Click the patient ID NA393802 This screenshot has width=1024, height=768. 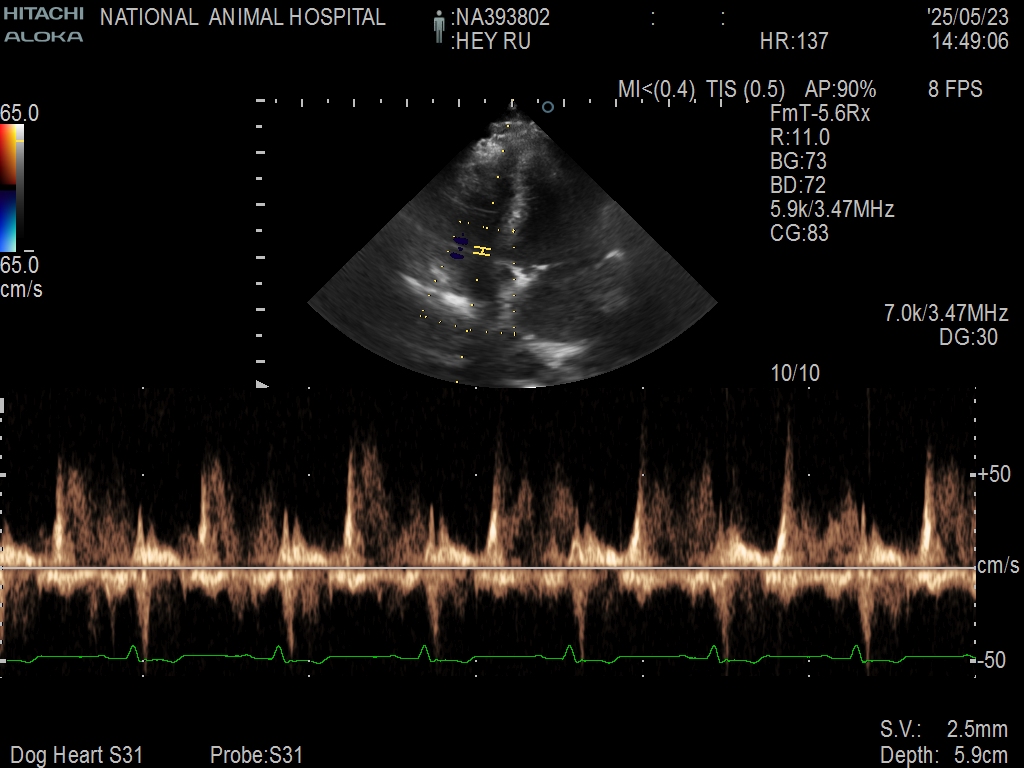click(x=501, y=18)
